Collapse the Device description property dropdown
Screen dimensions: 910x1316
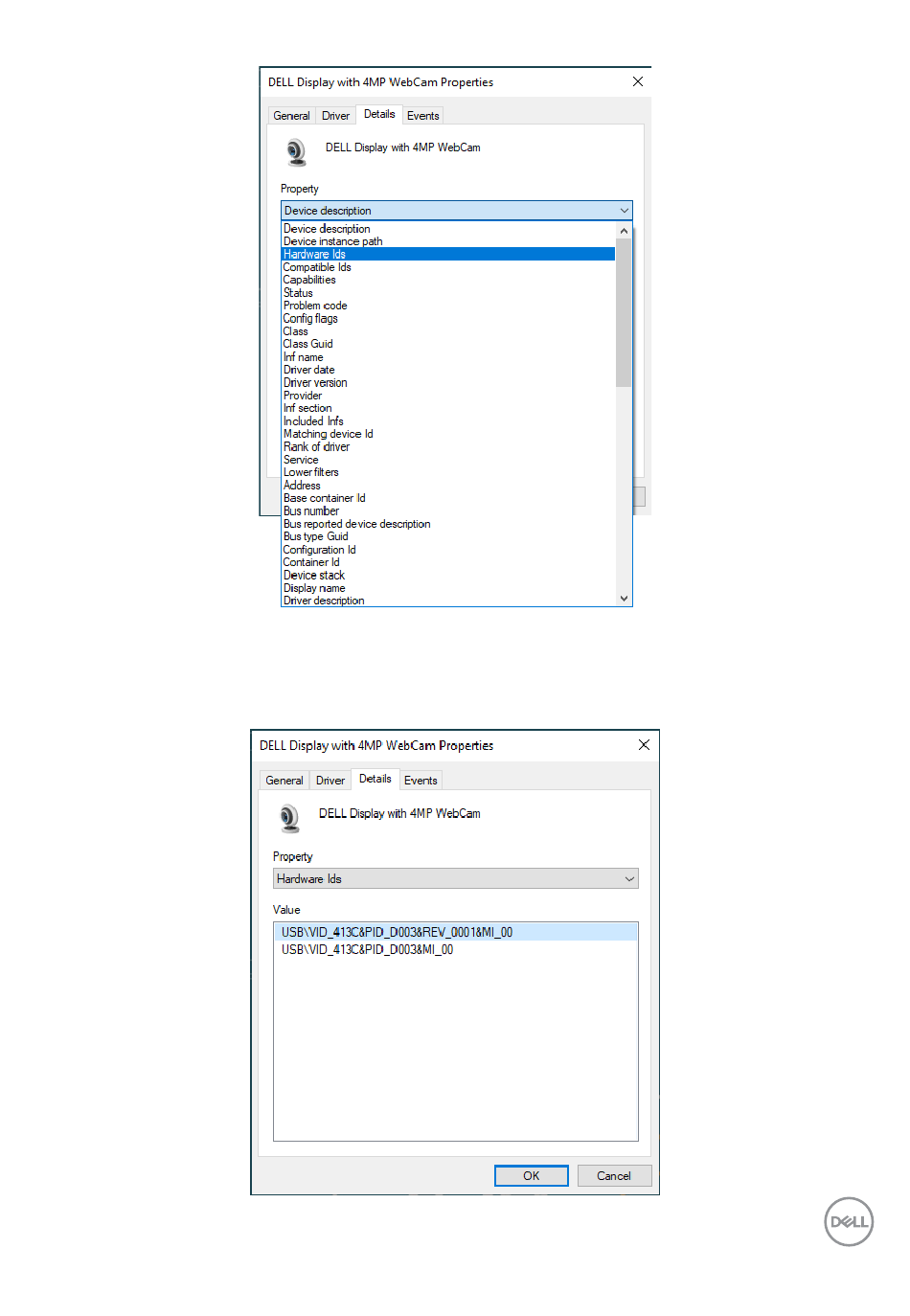tap(457, 211)
